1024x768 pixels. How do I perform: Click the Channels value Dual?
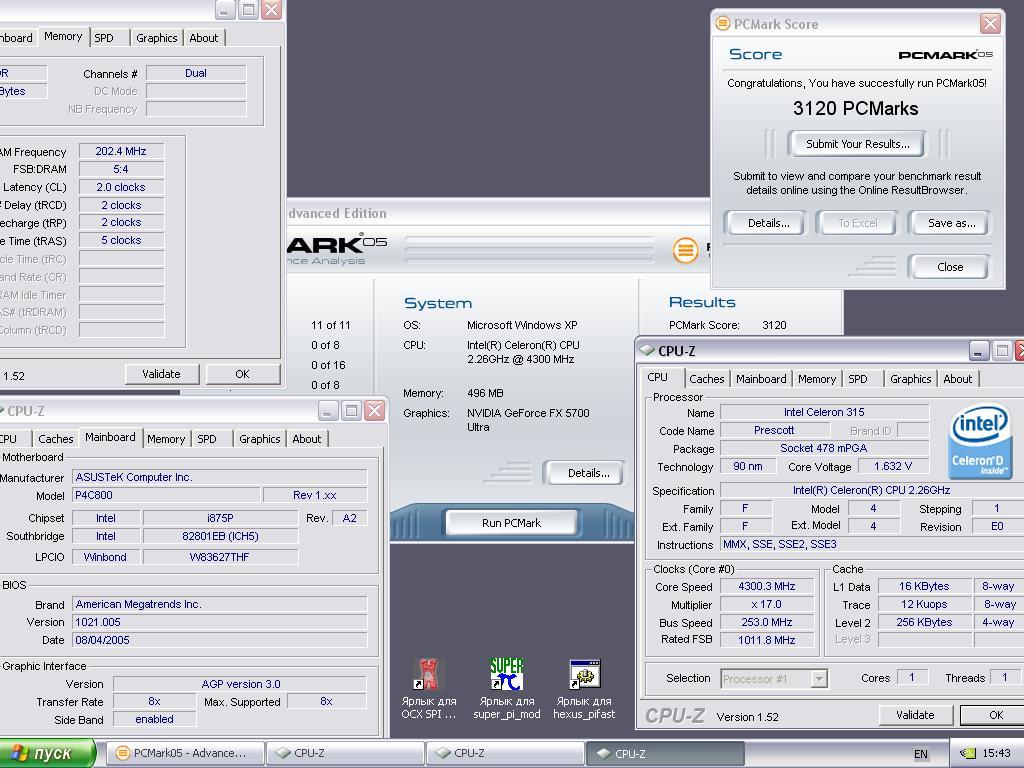pos(195,73)
